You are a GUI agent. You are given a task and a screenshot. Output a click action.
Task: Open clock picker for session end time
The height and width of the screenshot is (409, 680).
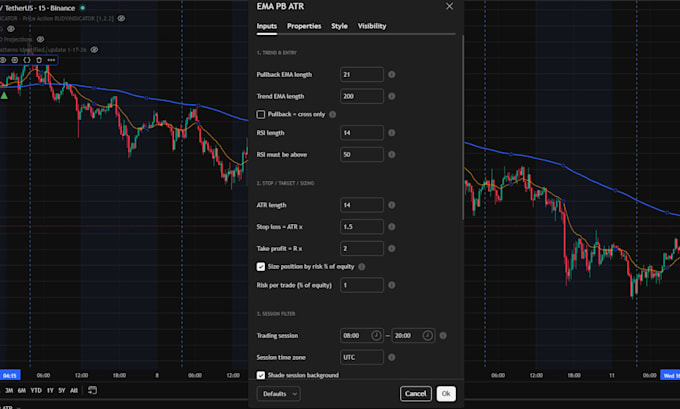pyautogui.click(x=428, y=335)
